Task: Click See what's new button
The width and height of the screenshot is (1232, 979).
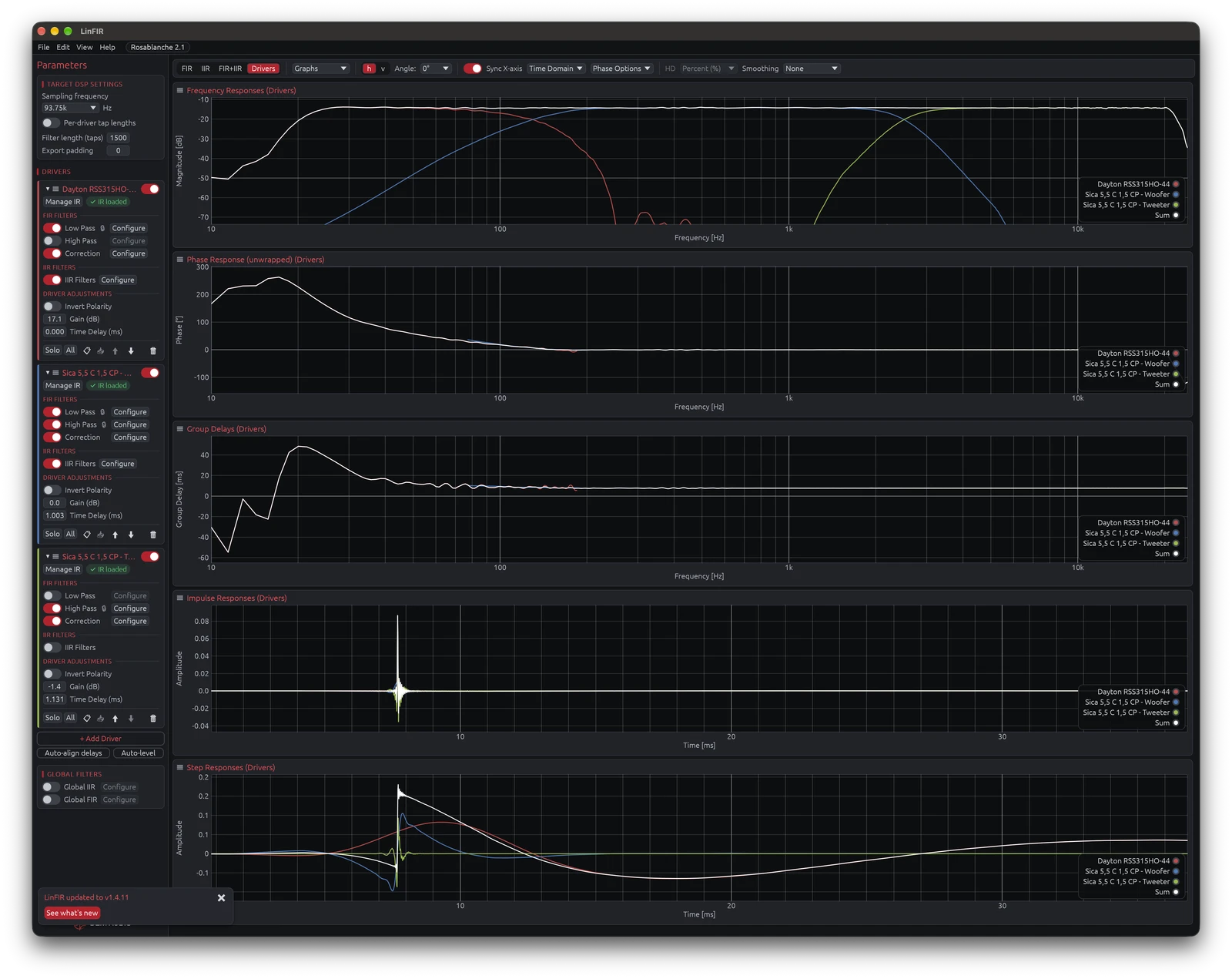Action: pyautogui.click(x=72, y=914)
